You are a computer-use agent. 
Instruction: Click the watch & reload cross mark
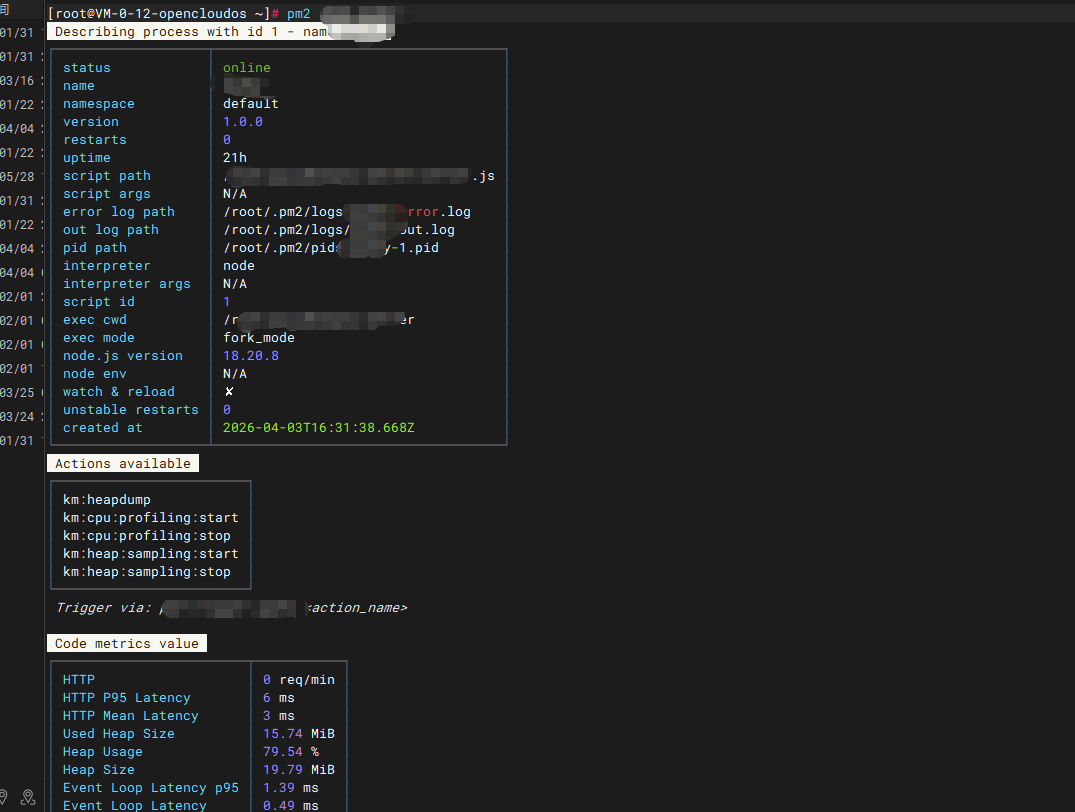click(229, 392)
